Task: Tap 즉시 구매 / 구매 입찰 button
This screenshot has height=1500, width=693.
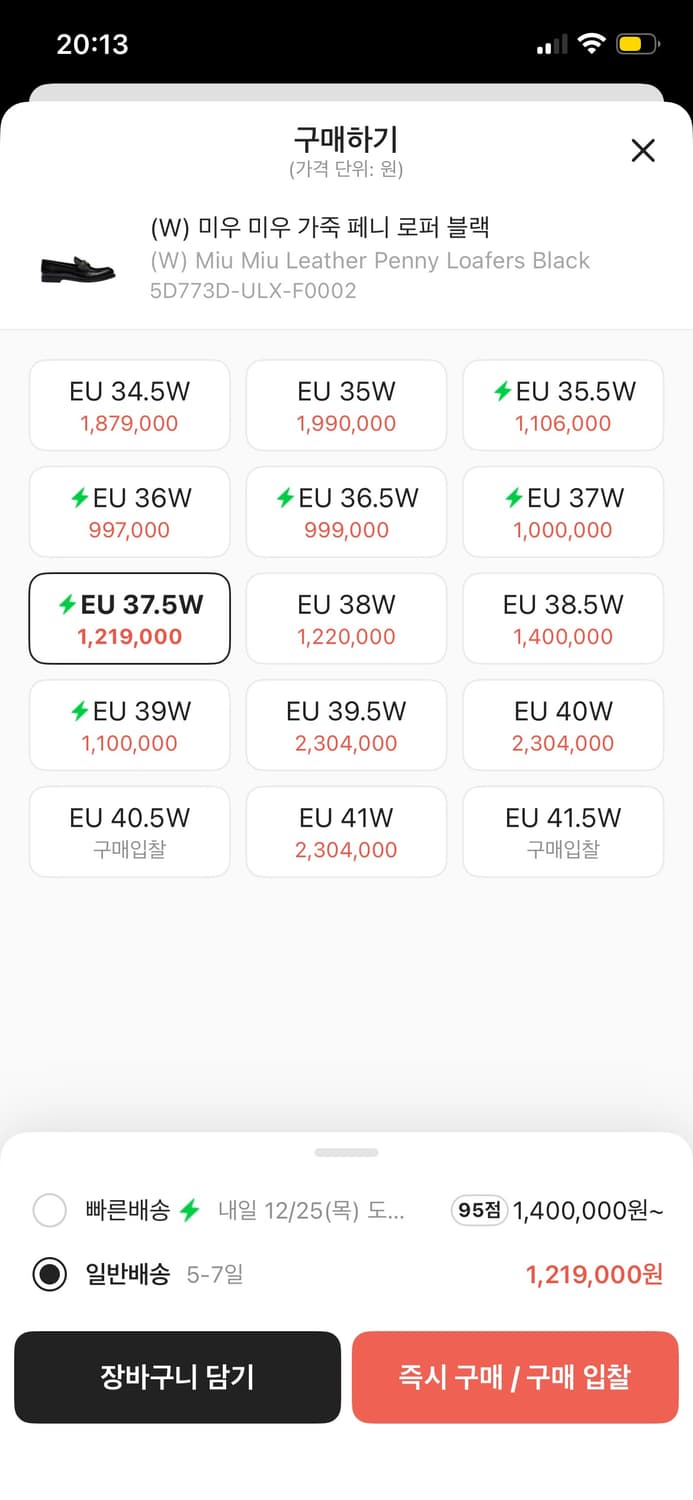Action: 515,1377
